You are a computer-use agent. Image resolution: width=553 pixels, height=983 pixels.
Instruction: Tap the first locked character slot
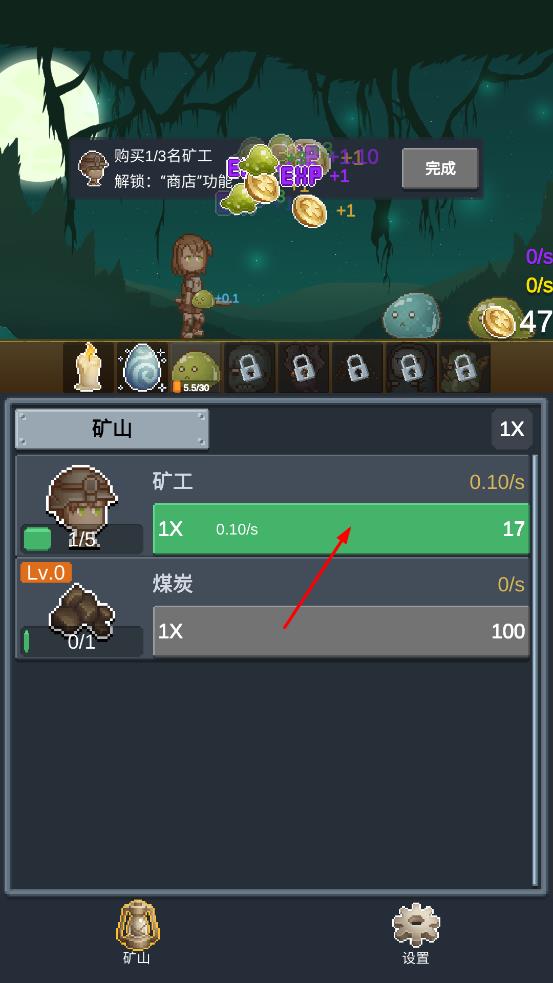pyautogui.click(x=250, y=367)
